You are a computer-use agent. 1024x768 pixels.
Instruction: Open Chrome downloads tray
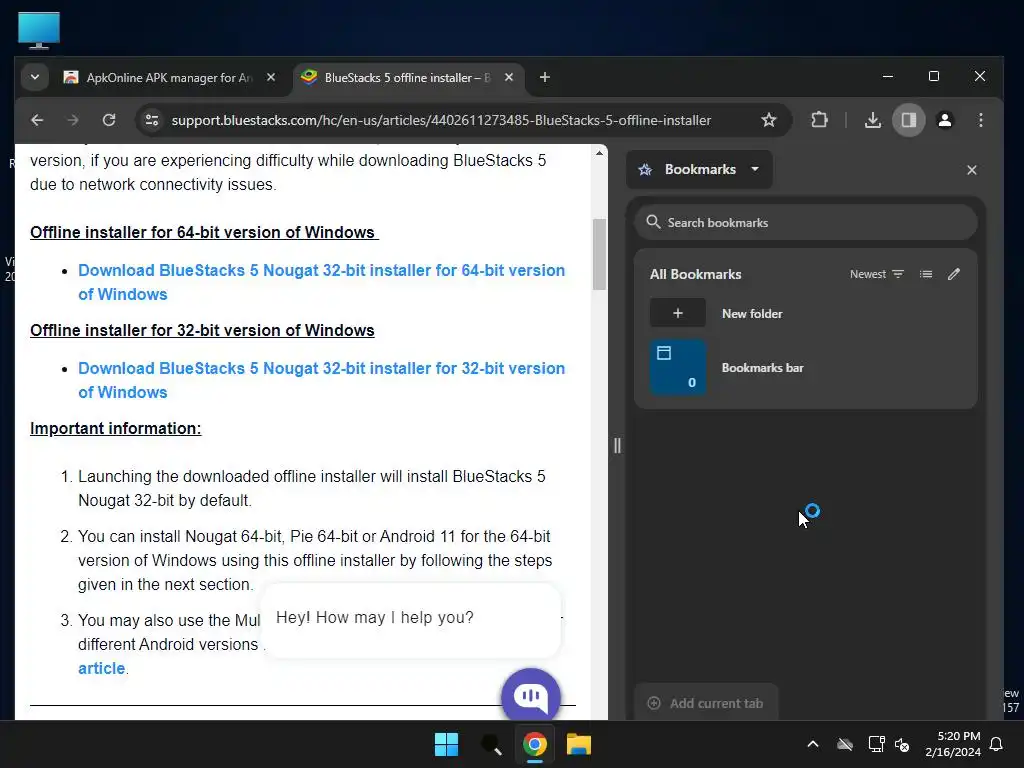(872, 120)
